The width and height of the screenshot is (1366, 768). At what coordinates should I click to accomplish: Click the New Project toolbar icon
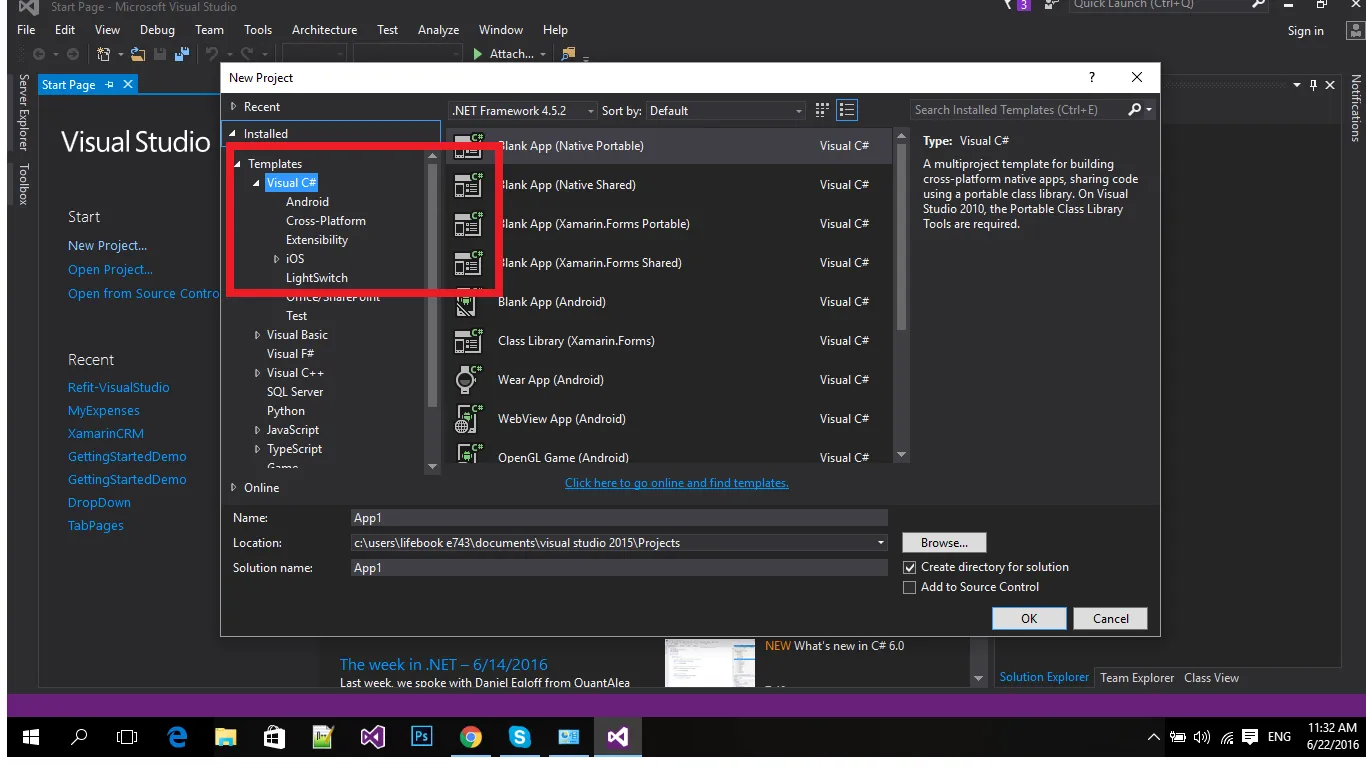[104, 54]
